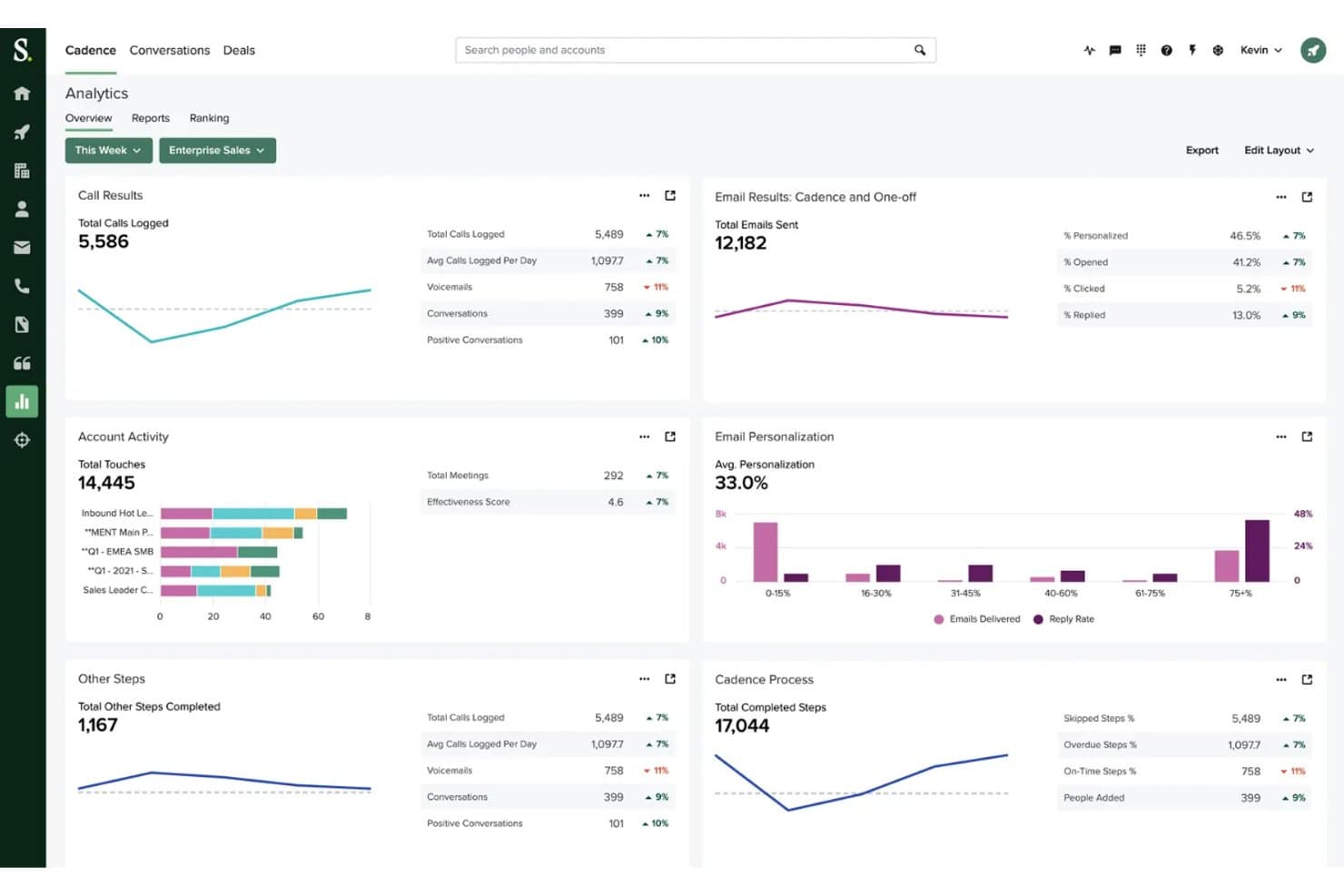Screen dimensions: 1344x896
Task: Click the search magnifier icon
Action: tap(920, 50)
